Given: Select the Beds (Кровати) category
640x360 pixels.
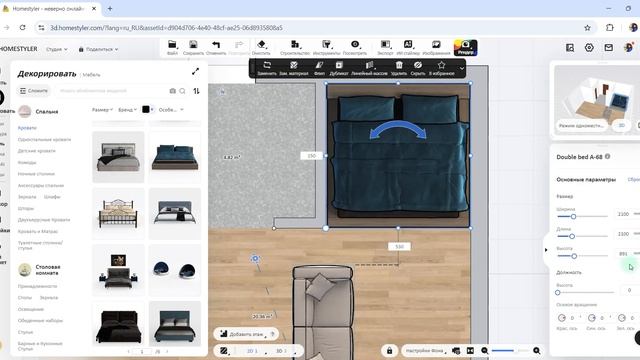Looking at the screenshot, I should pos(27,128).
